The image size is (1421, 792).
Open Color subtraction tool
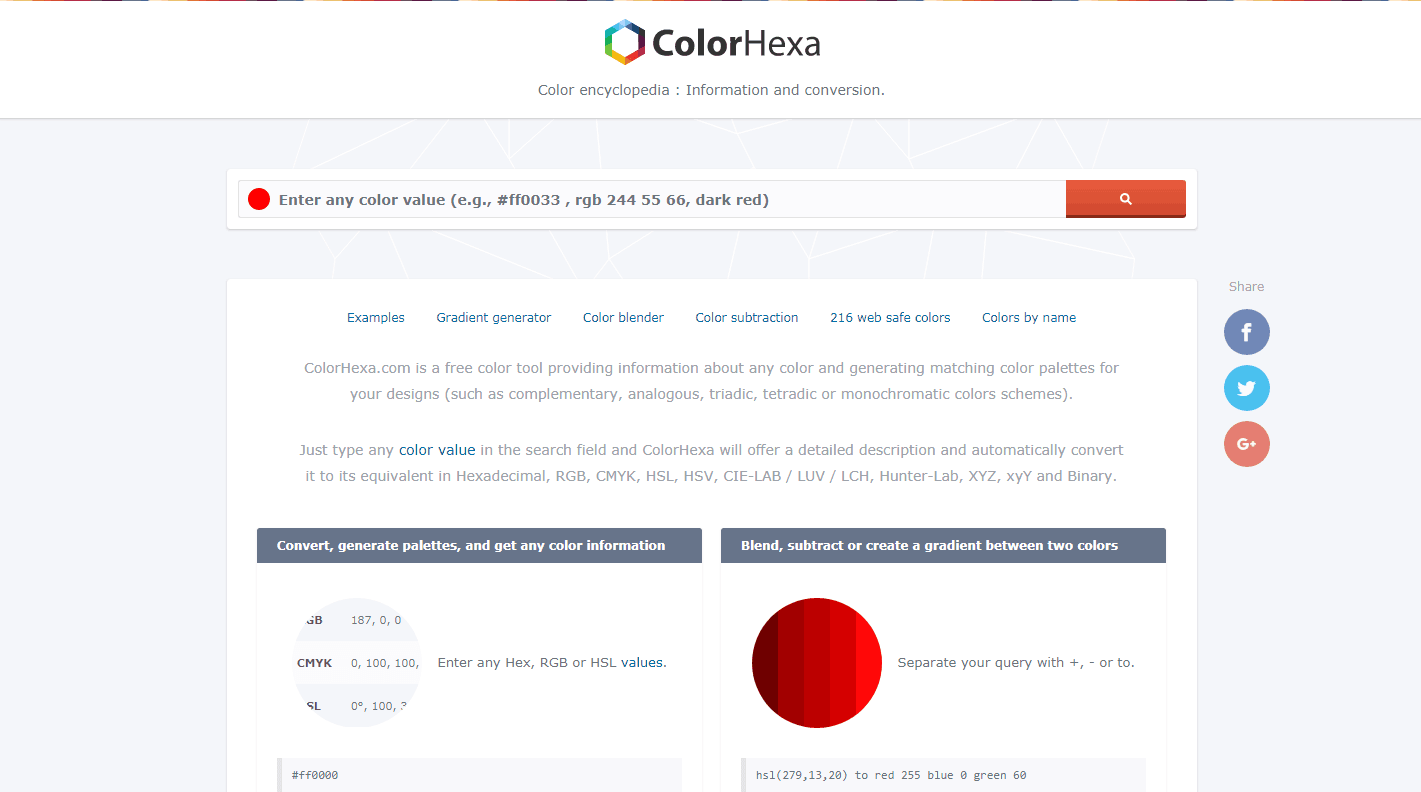click(747, 318)
